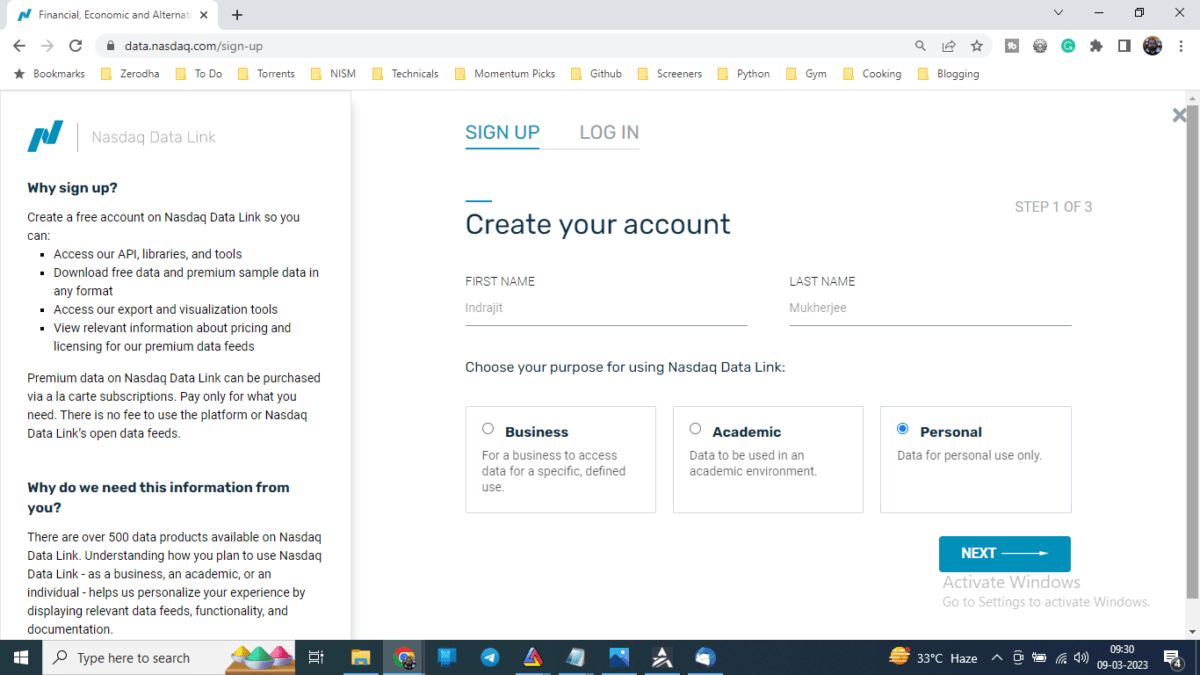Expand the system tray hidden icons chevron
This screenshot has height=675, width=1200.
[x=996, y=658]
